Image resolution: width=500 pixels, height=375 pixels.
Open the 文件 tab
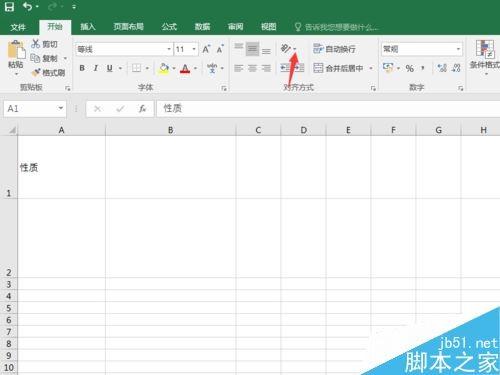(18, 27)
